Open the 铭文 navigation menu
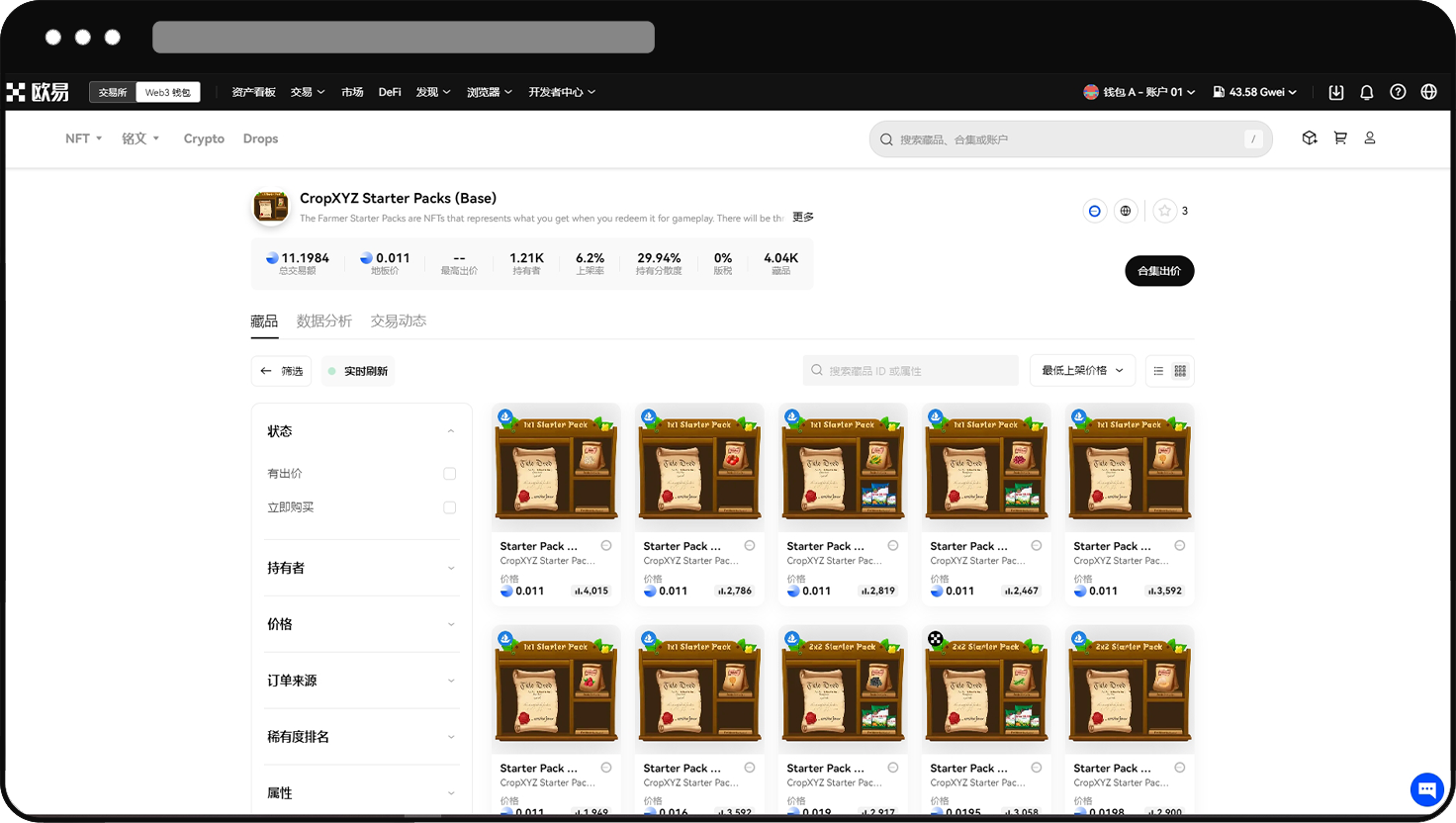The image size is (1456, 823). tap(140, 138)
